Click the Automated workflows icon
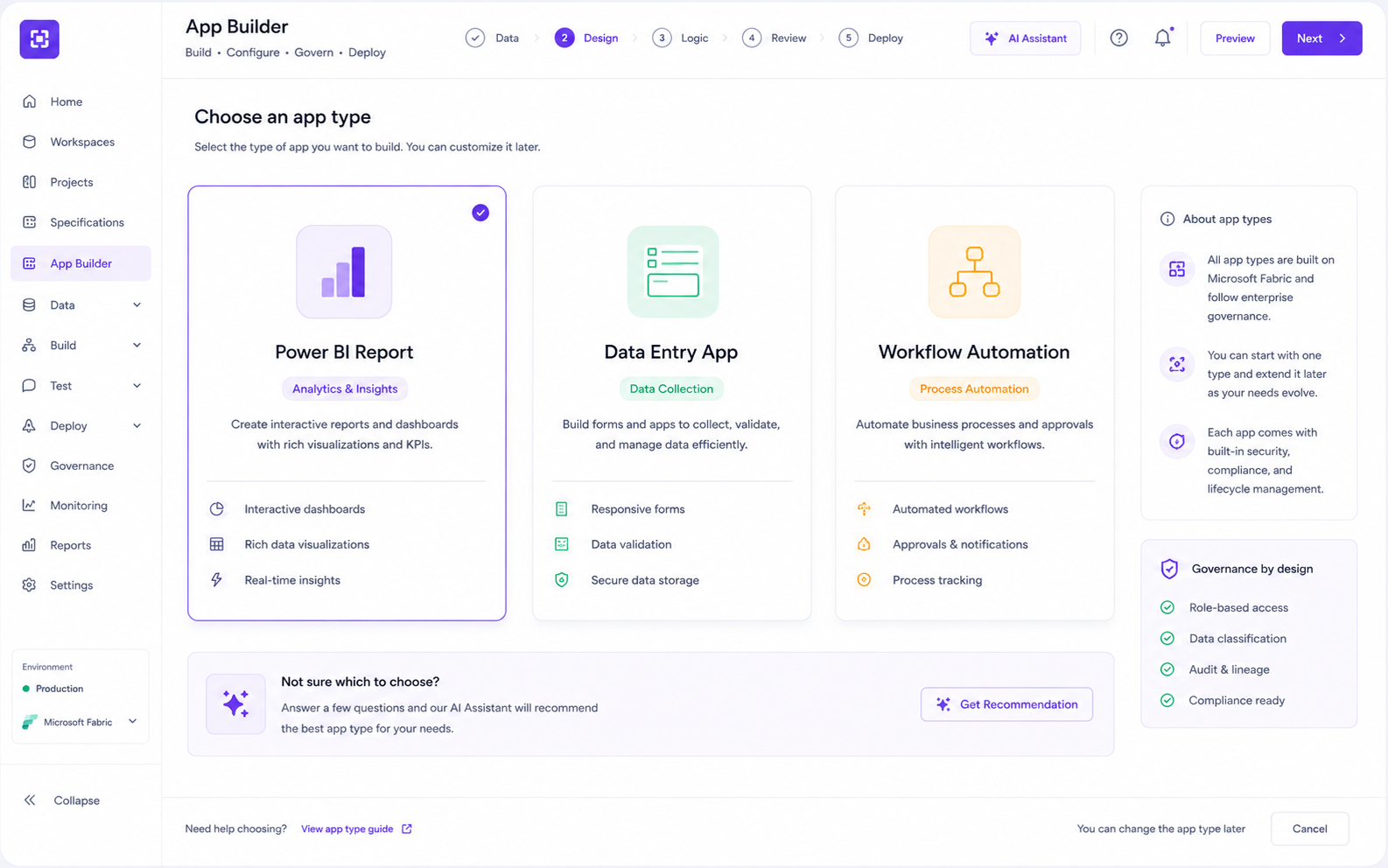Viewport: 1388px width, 868px height. 864,509
